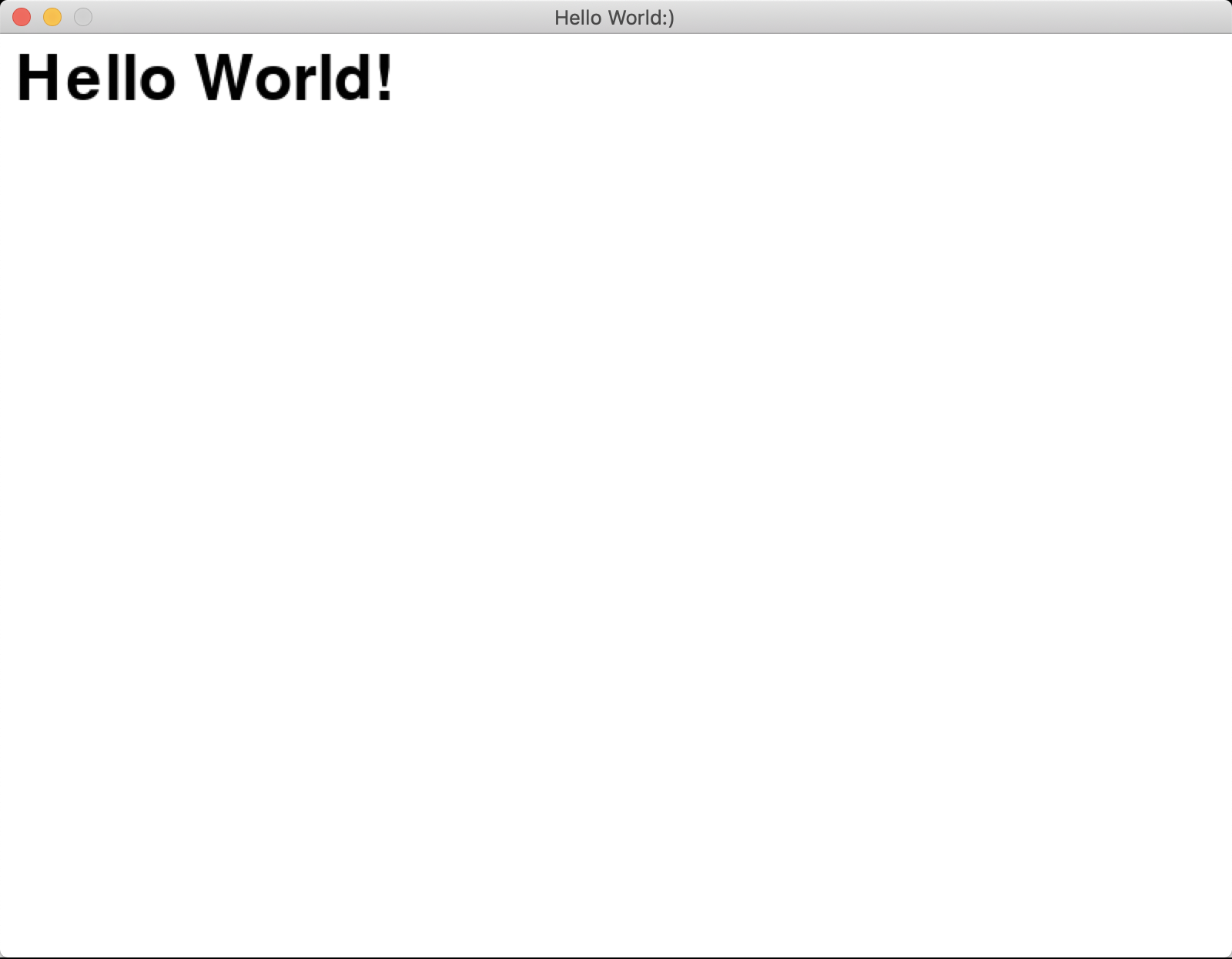Click the "Hello World!" heading
The image size is (1232, 959).
tap(205, 77)
